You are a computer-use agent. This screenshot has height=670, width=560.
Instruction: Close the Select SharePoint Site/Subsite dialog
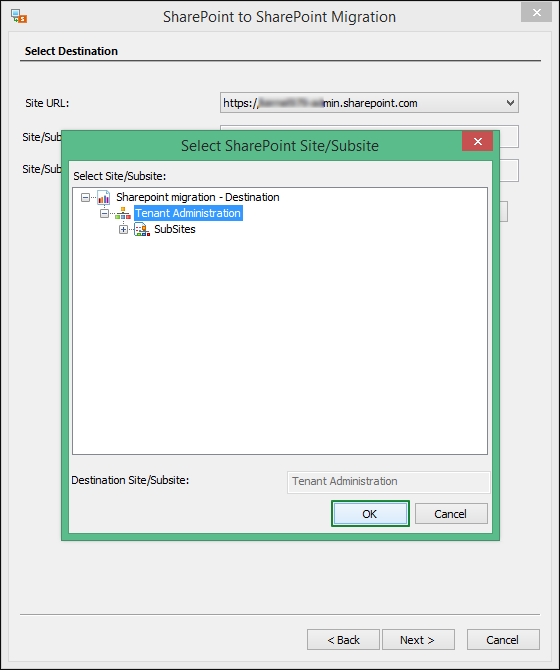(x=478, y=141)
